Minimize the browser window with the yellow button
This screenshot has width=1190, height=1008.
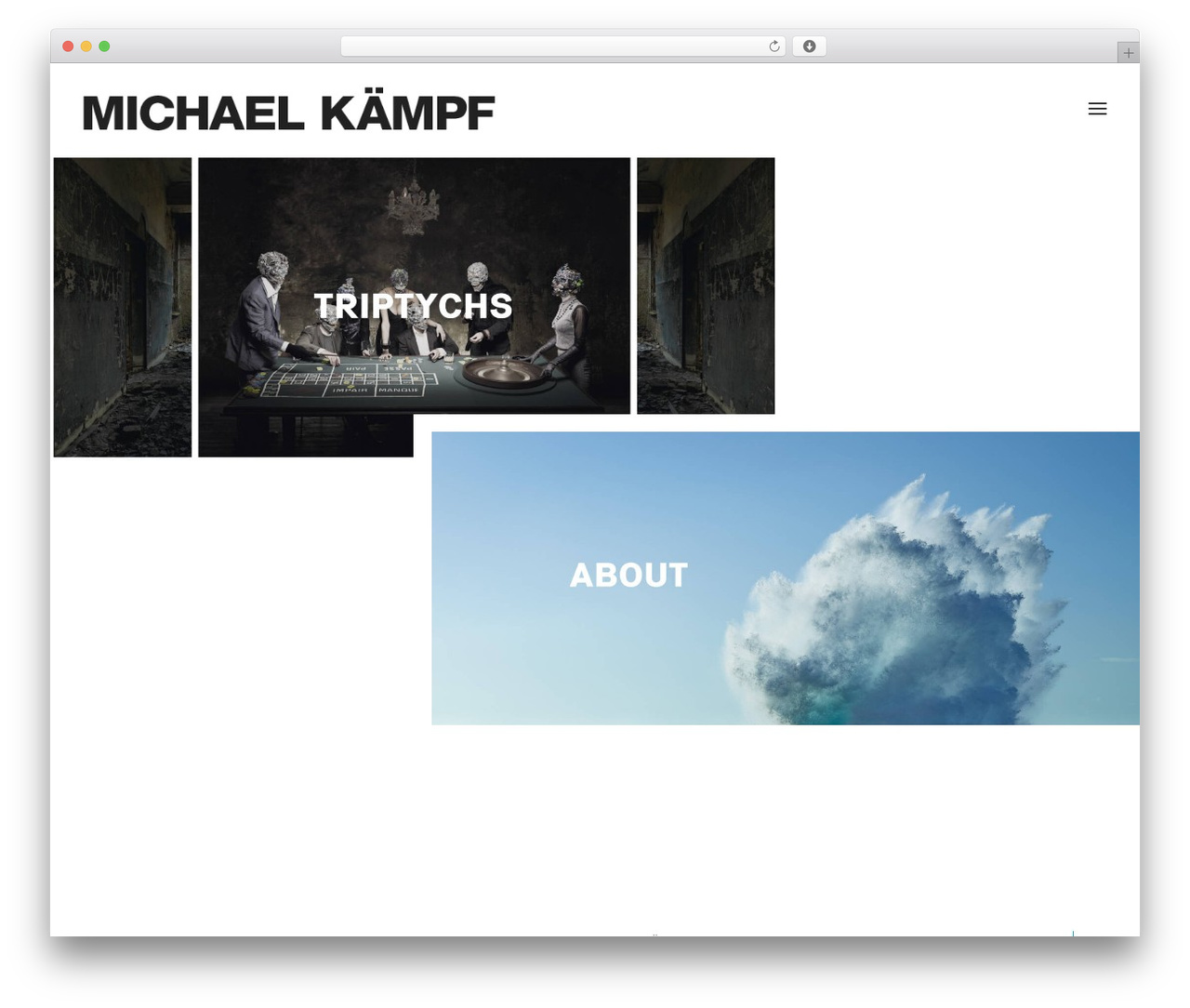click(x=86, y=46)
